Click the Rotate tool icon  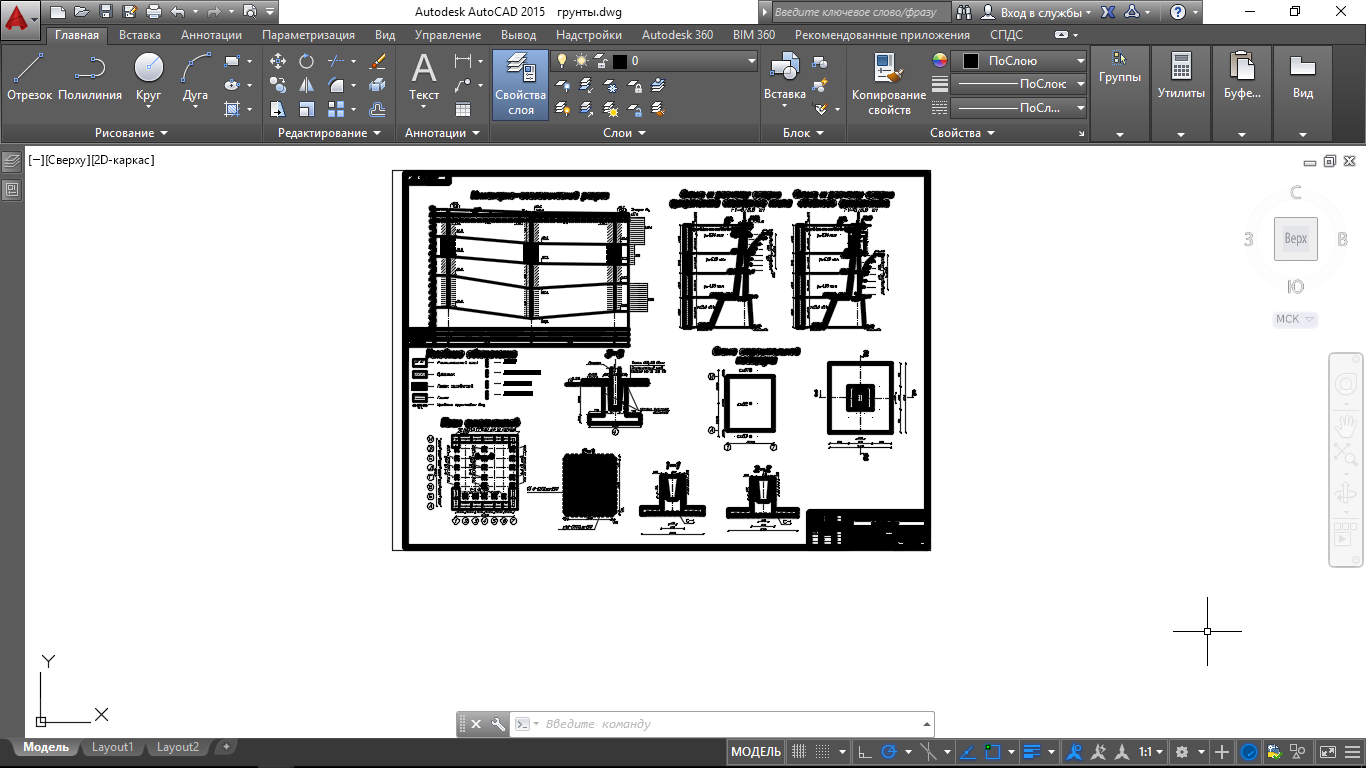307,61
